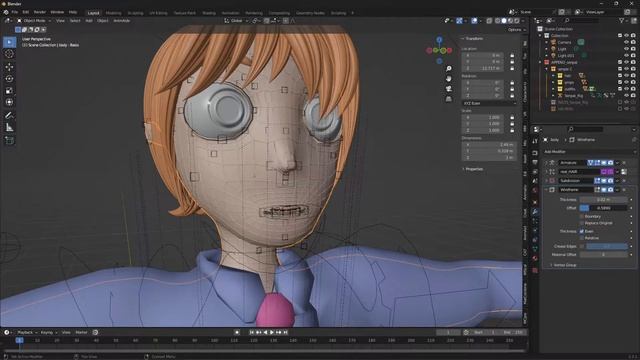
Task: Open the Keying menu in timeline
Action: tap(48, 332)
